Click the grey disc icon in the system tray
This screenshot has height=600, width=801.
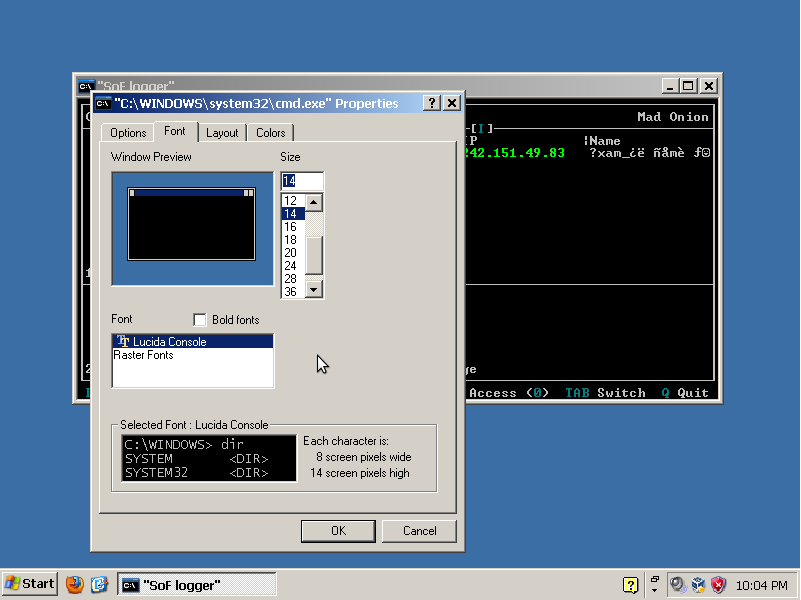pyautogui.click(x=678, y=585)
